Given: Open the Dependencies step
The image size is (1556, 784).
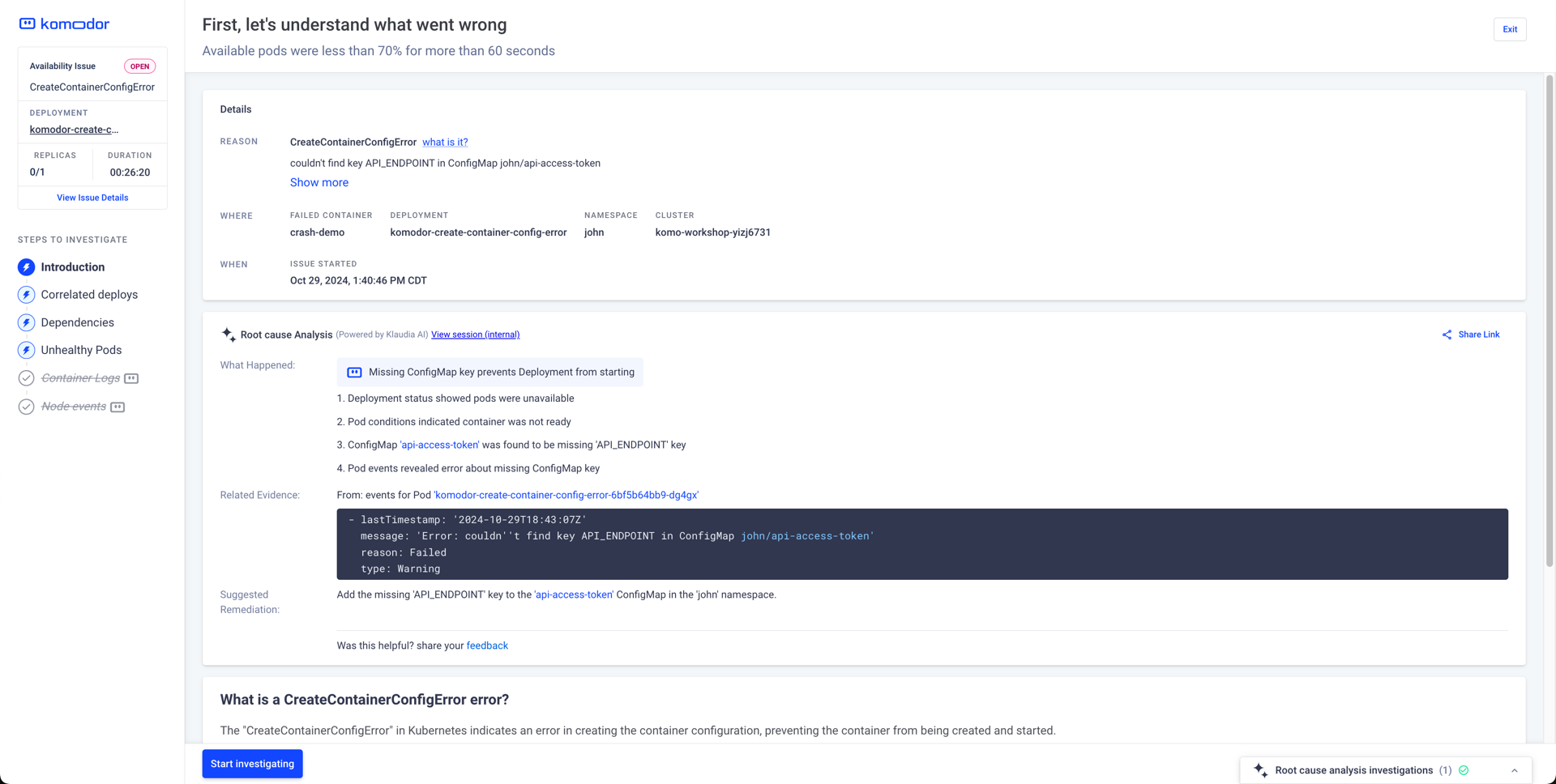Looking at the screenshot, I should point(78,322).
